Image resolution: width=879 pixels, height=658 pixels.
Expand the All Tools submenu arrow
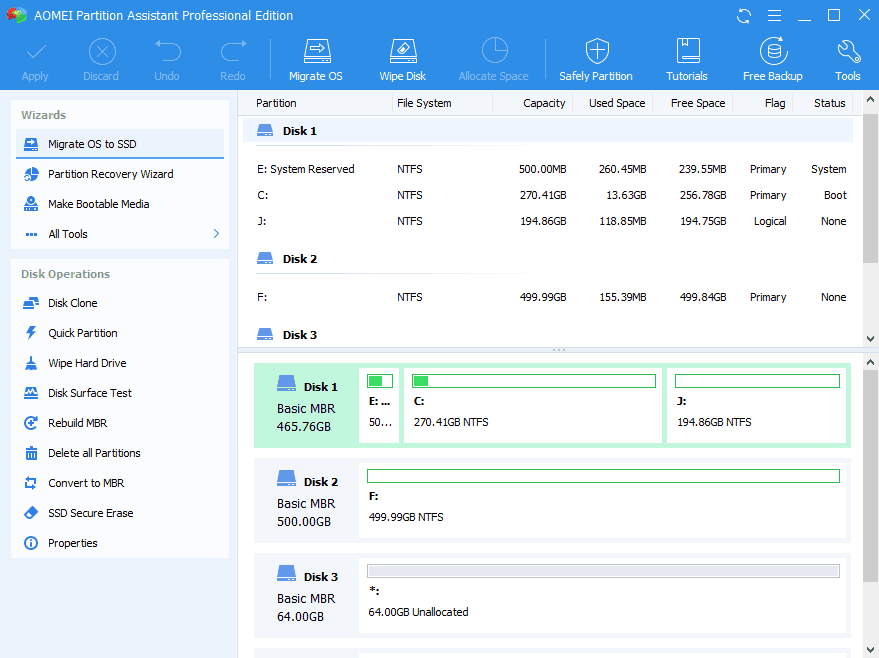(x=216, y=234)
